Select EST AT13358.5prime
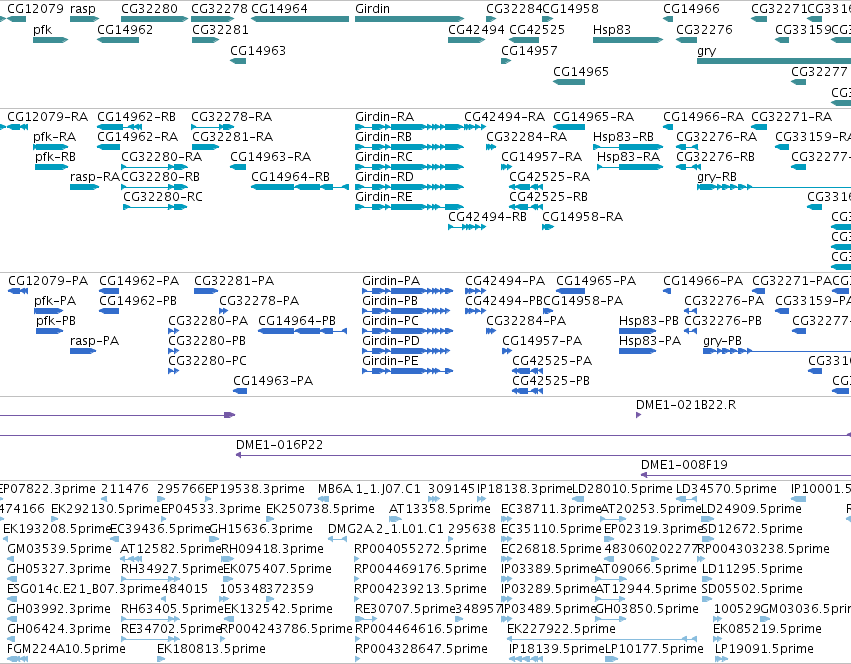The width and height of the screenshot is (851, 664). pyautogui.click(x=440, y=509)
